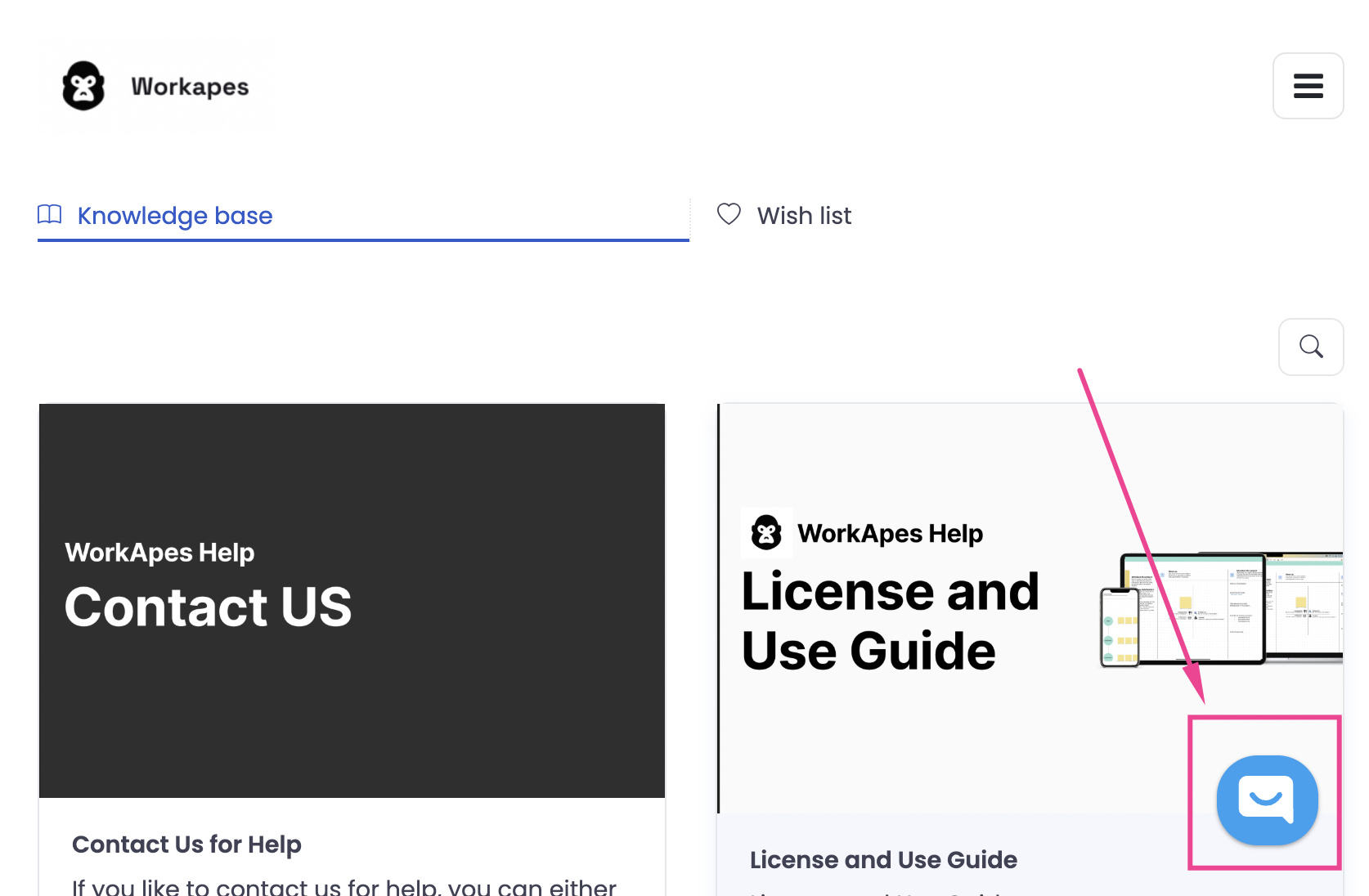The width and height of the screenshot is (1369, 896).
Task: Open the hamburger navigation menu
Action: click(x=1308, y=86)
